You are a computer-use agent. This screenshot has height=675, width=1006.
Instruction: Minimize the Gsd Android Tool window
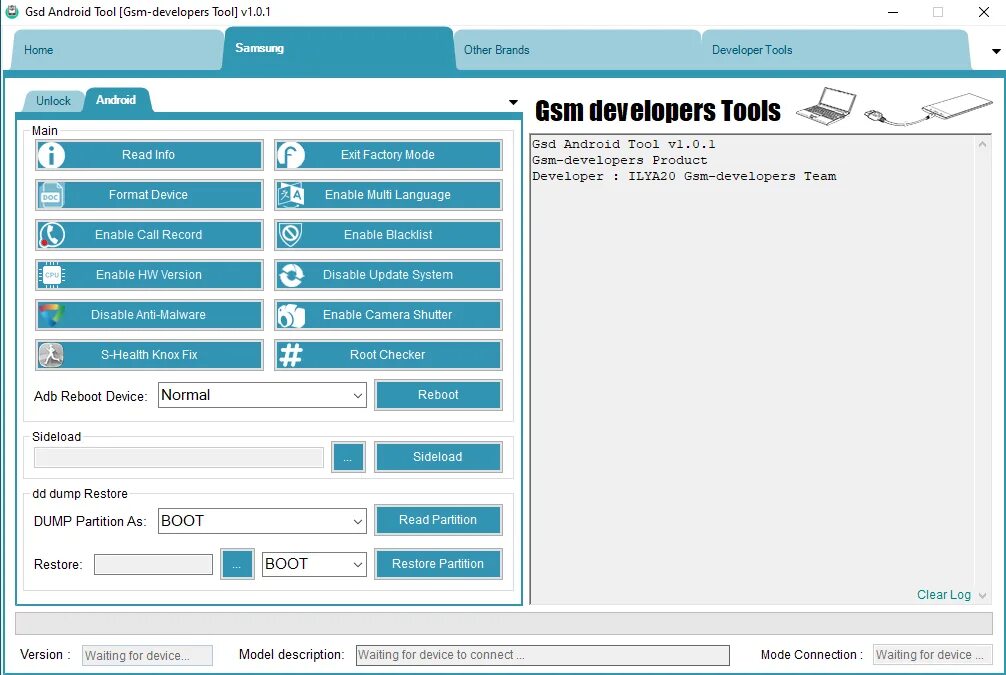pos(892,12)
